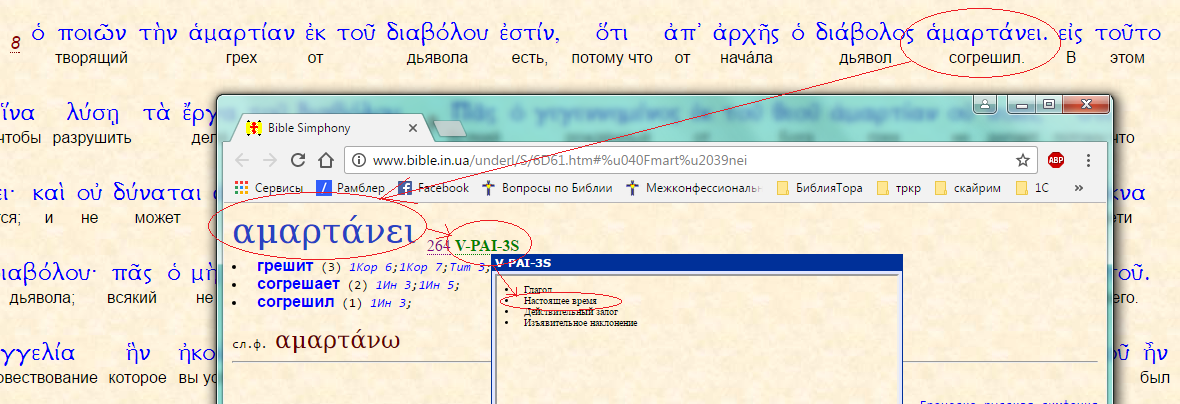Reload the Bible Simphony page
This screenshot has height=404, width=1180.
(298, 160)
